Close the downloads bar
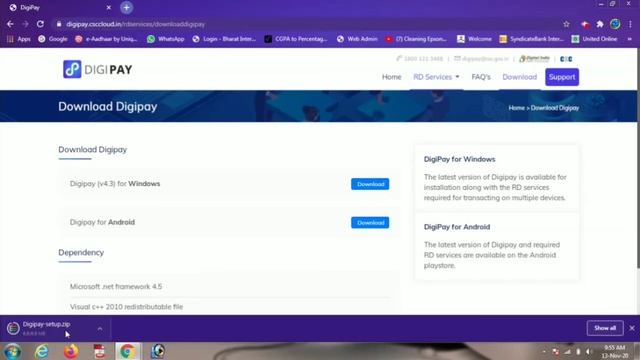 (632, 328)
